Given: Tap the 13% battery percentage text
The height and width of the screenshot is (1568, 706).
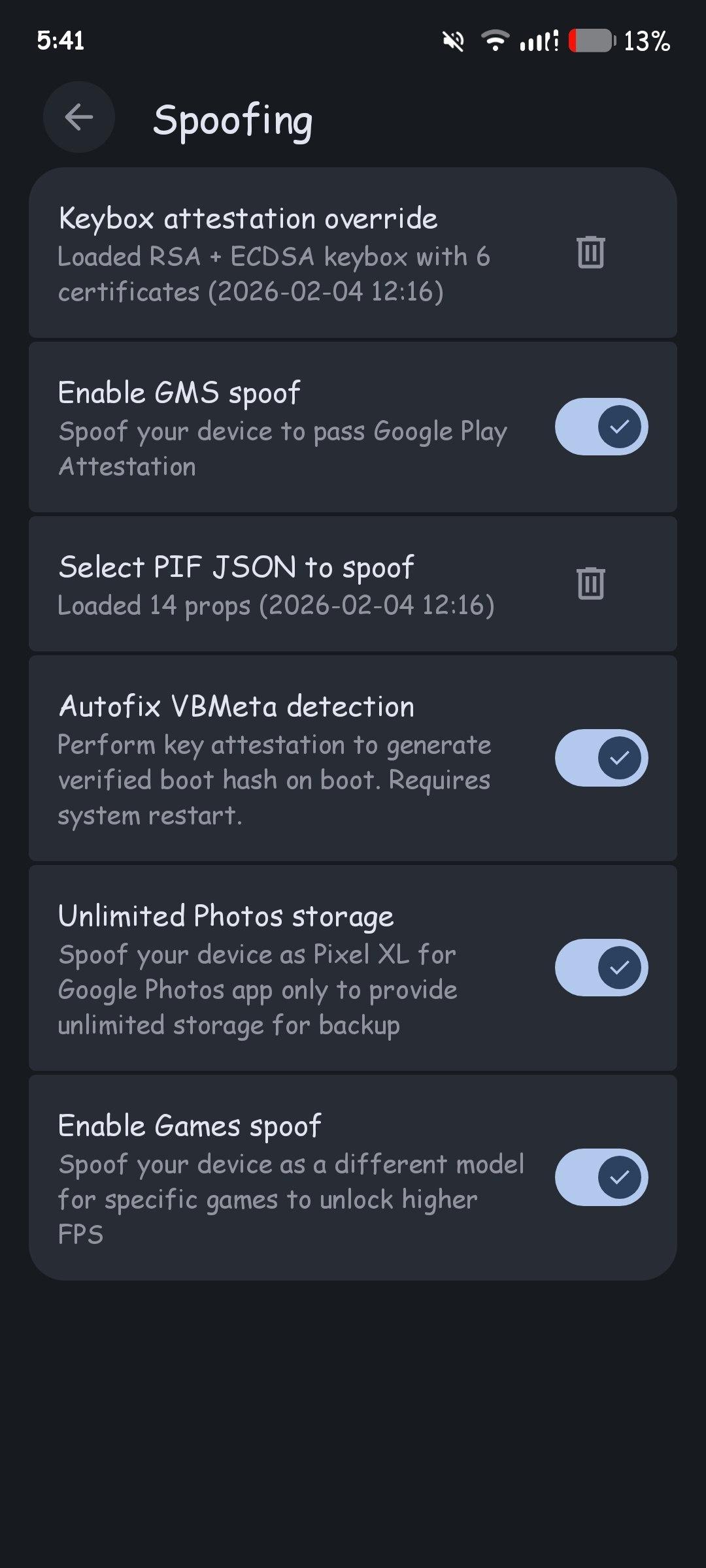Looking at the screenshot, I should [x=647, y=42].
